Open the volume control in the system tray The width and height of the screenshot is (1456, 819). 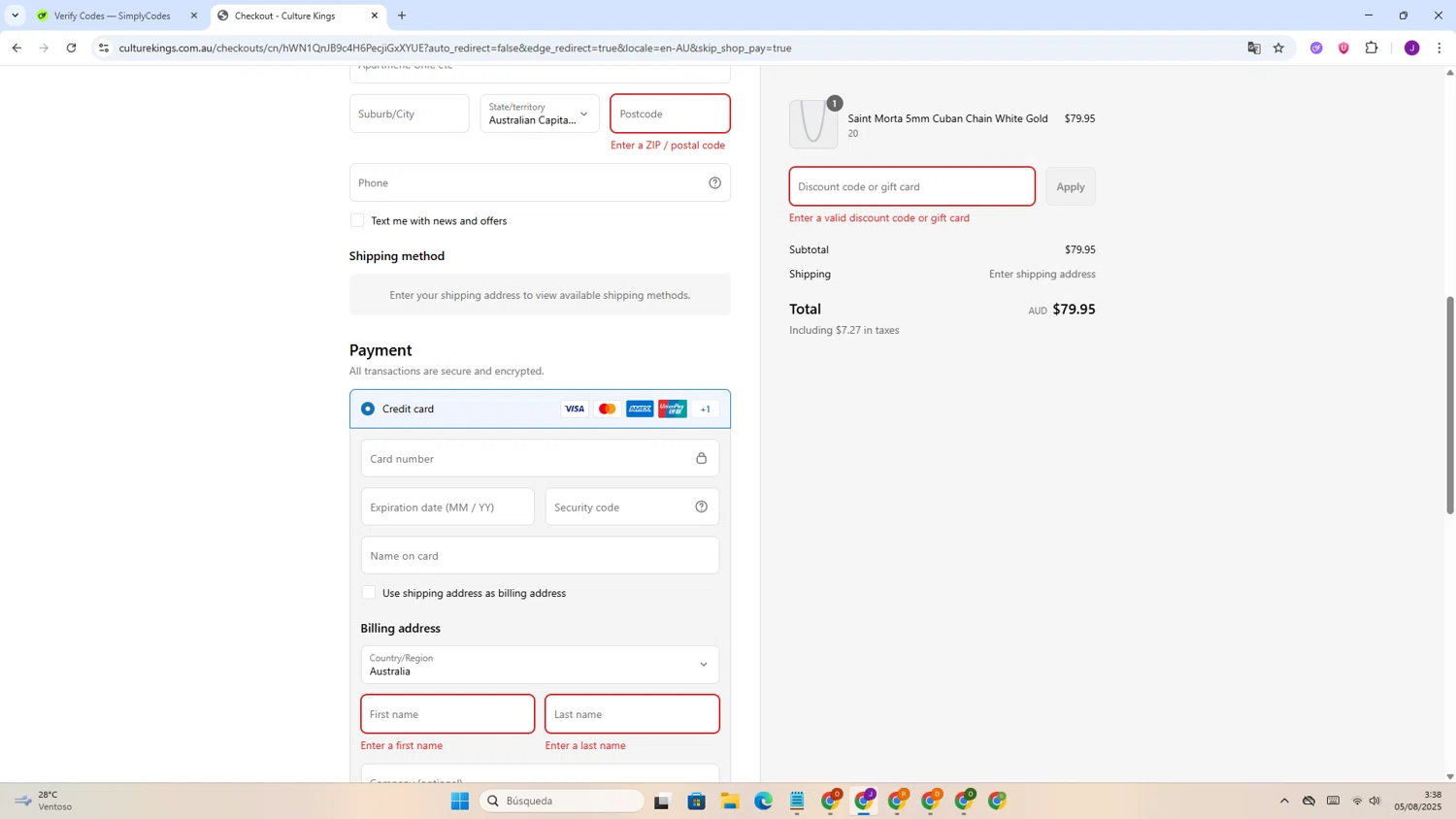coord(1374,802)
